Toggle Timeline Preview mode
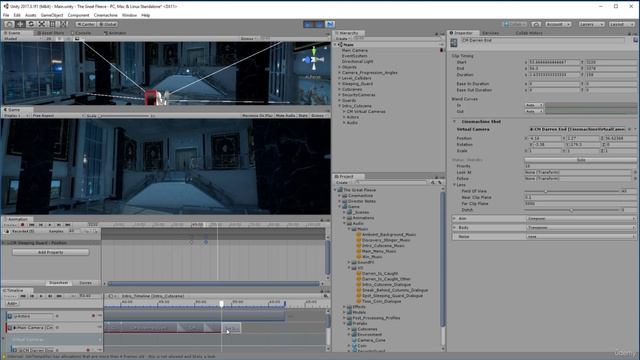The image size is (640, 360). pyautogui.click(x=10, y=296)
